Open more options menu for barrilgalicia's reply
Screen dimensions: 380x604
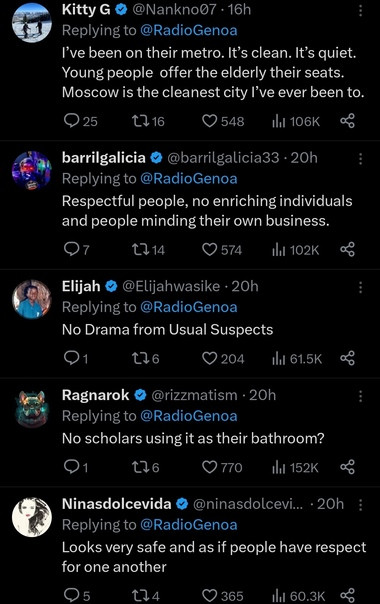coord(360,159)
